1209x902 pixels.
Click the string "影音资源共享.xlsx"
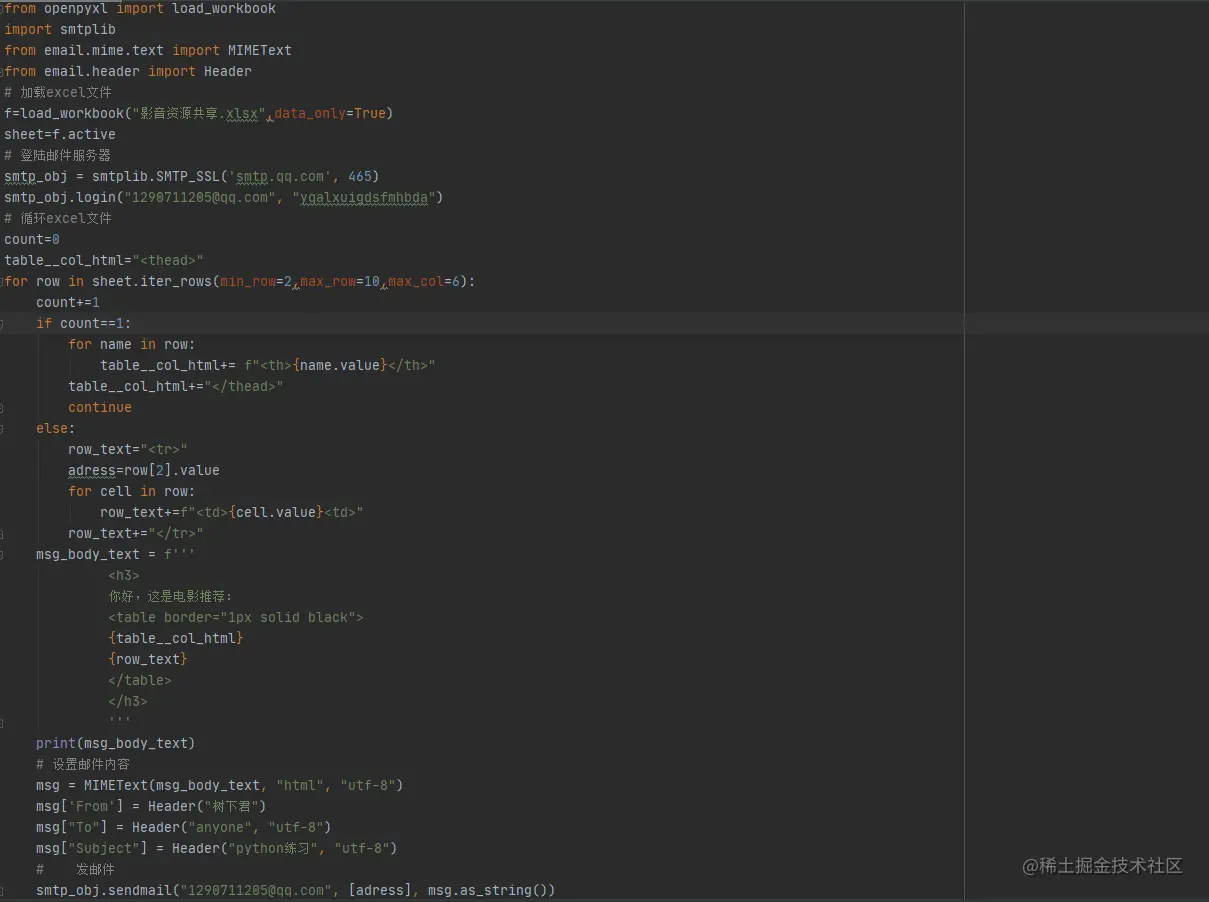(x=200, y=113)
